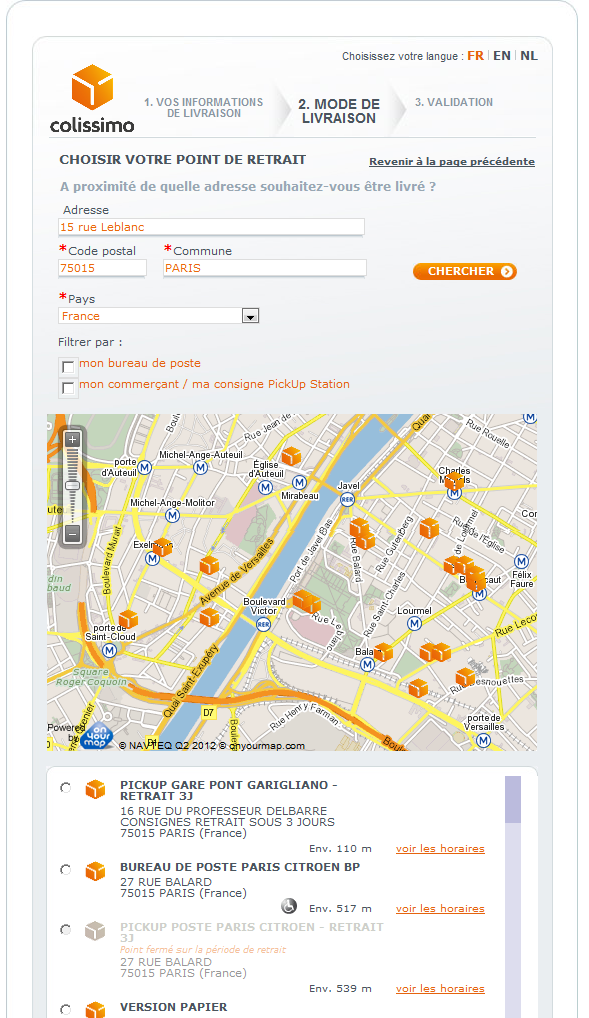Select pickup marker near porte de Saint-Cloud
This screenshot has height=1018, width=589.
128,620
